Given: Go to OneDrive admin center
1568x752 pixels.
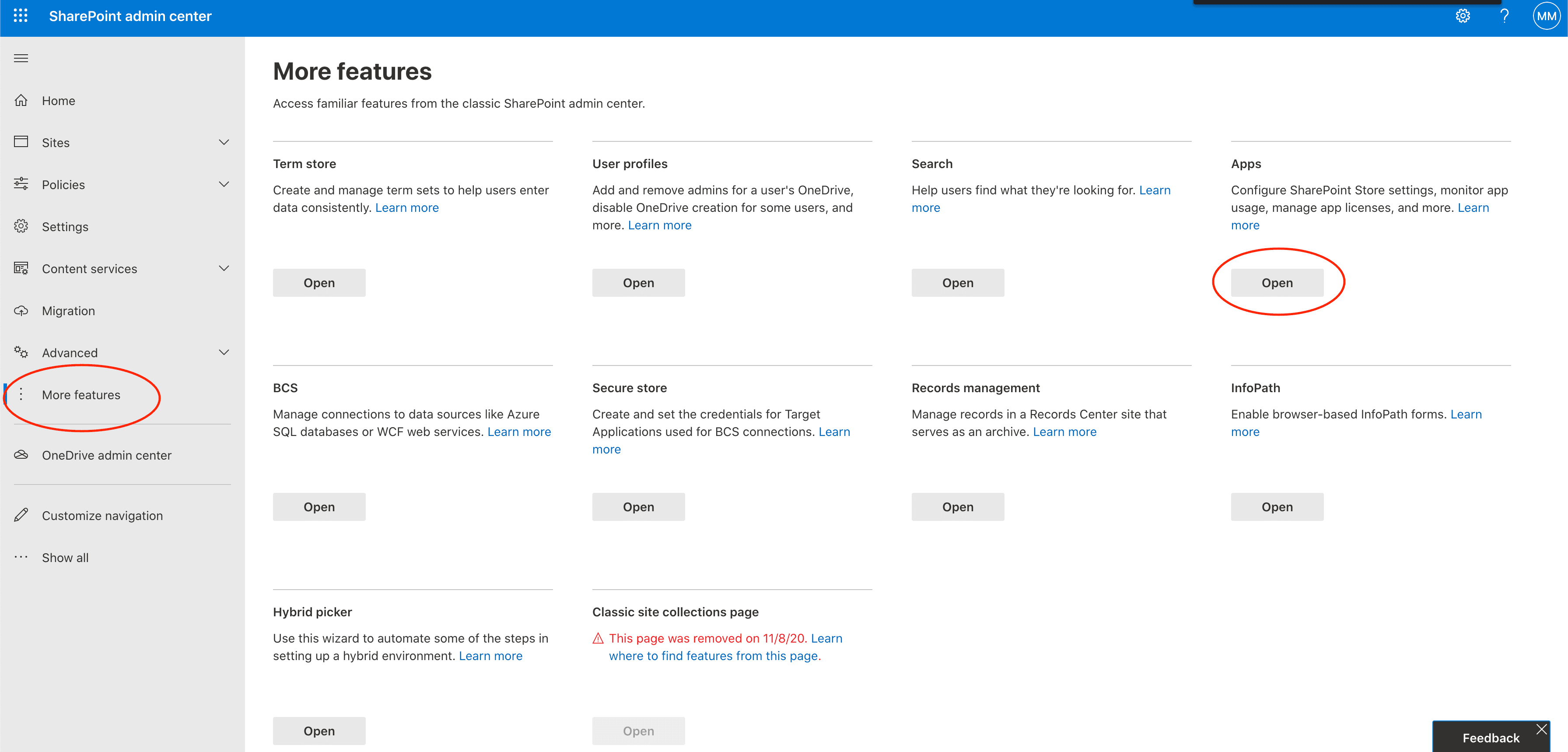Looking at the screenshot, I should 106,455.
